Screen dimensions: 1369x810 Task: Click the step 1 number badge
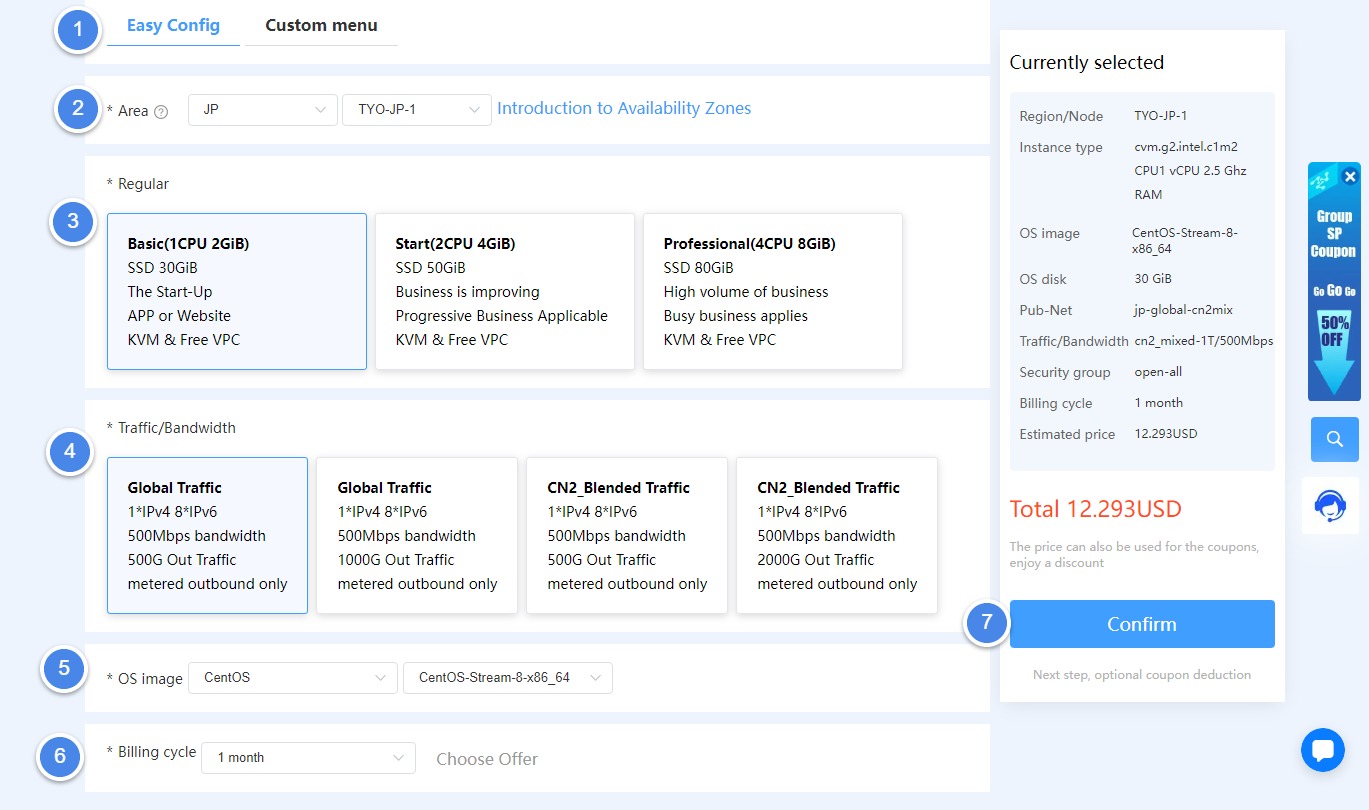pos(79,29)
